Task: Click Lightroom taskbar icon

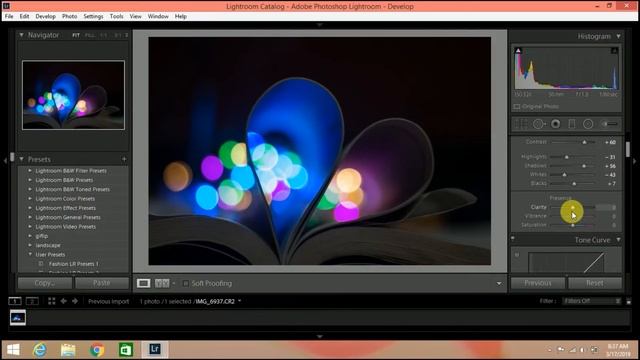Action: point(155,349)
